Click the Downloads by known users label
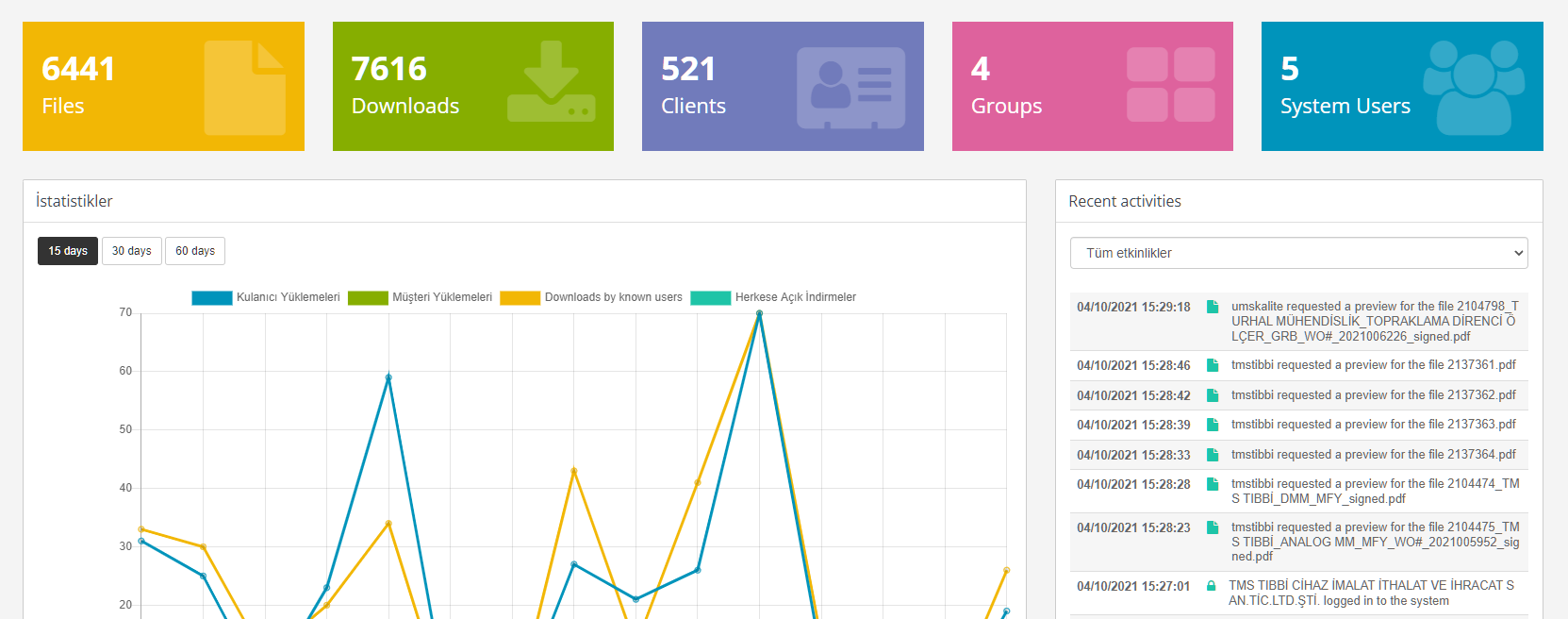The image size is (1568, 619). (x=614, y=297)
